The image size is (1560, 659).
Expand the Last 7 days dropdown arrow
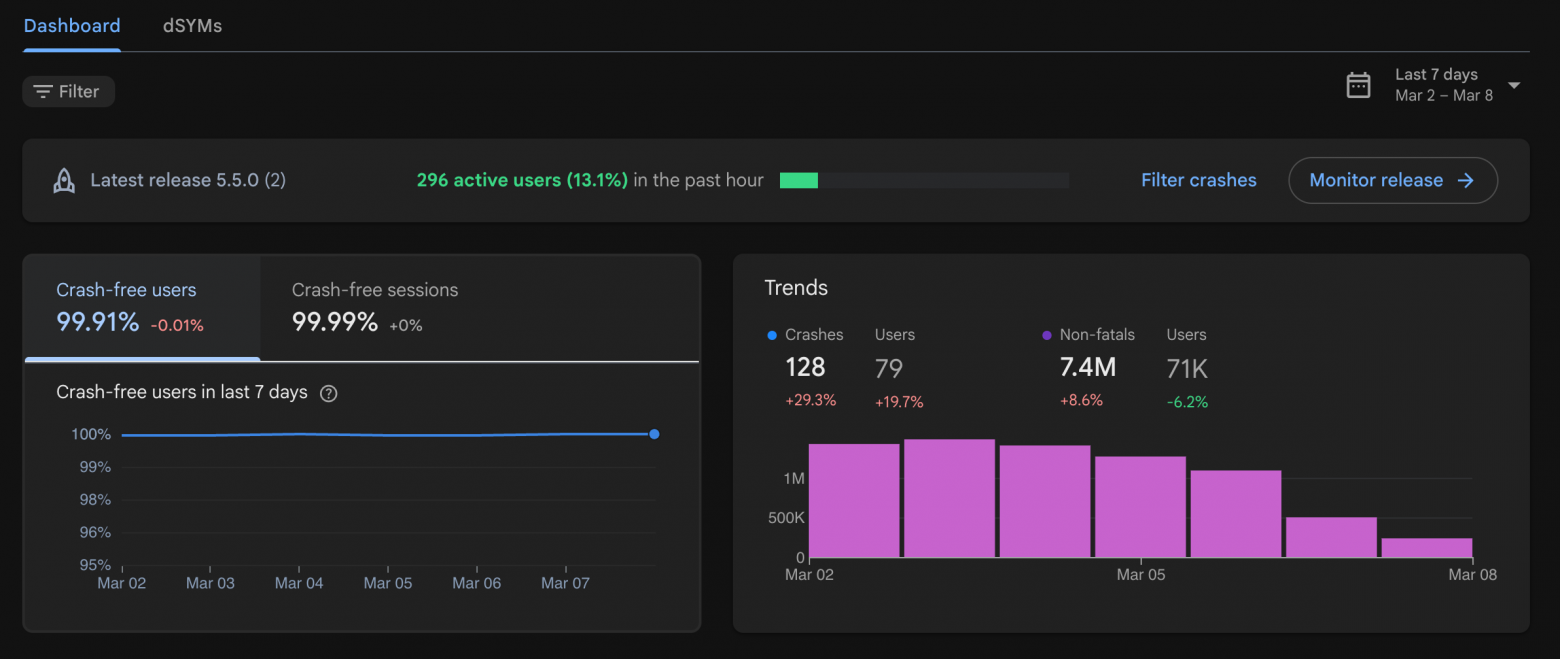coord(1514,85)
